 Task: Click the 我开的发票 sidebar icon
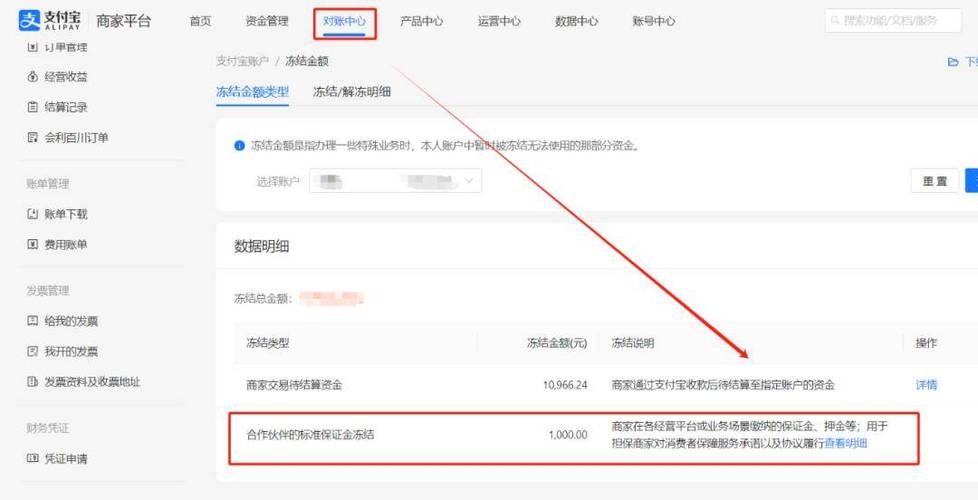coord(32,352)
